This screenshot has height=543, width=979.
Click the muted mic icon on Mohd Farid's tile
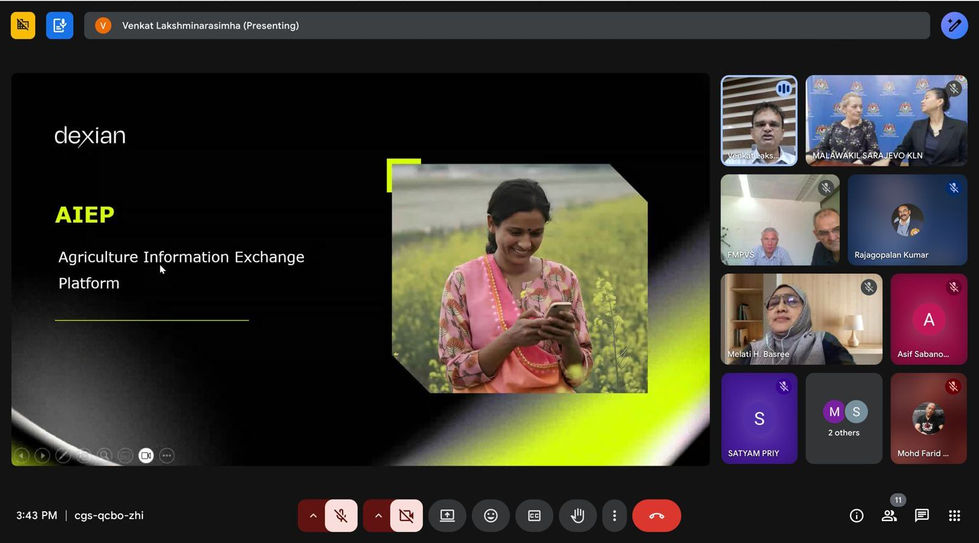[953, 386]
